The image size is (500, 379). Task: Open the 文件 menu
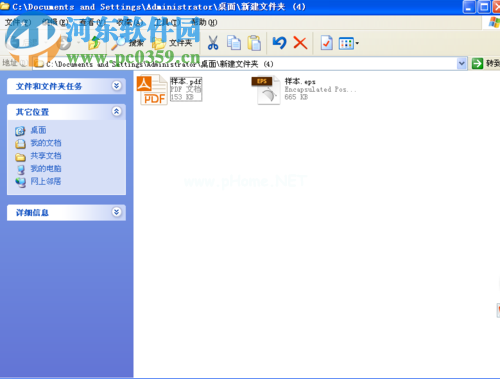coord(18,22)
